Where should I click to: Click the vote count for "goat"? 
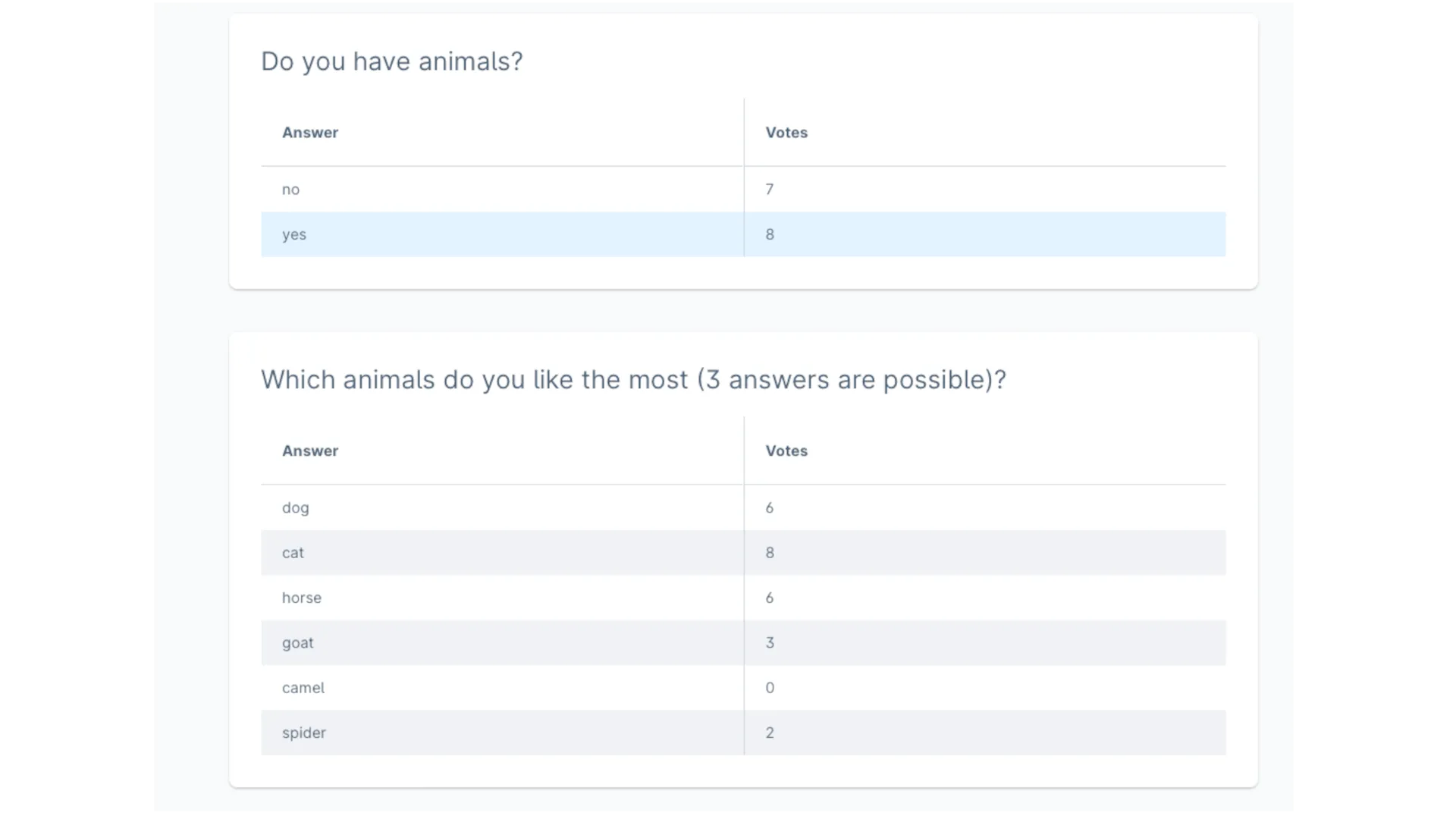tap(770, 642)
